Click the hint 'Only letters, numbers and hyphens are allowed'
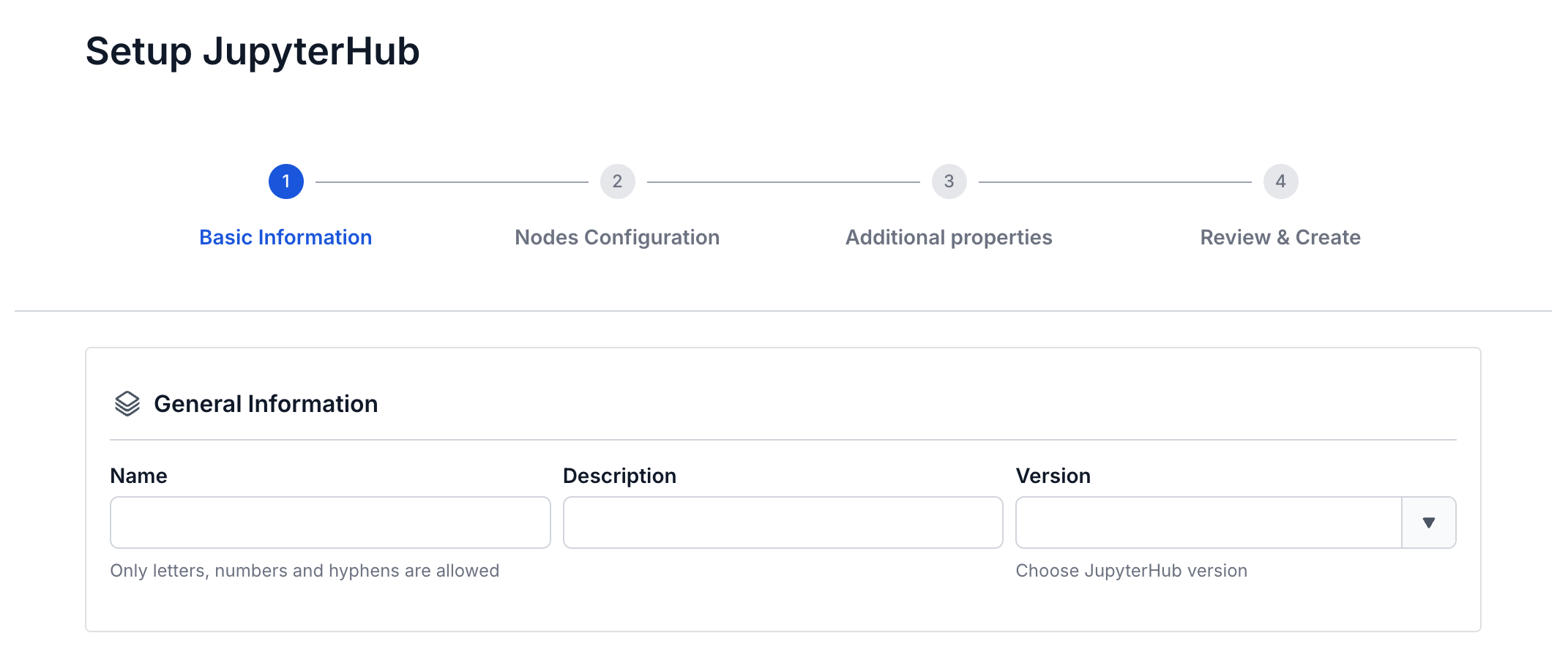This screenshot has width=1568, height=663. click(x=305, y=571)
